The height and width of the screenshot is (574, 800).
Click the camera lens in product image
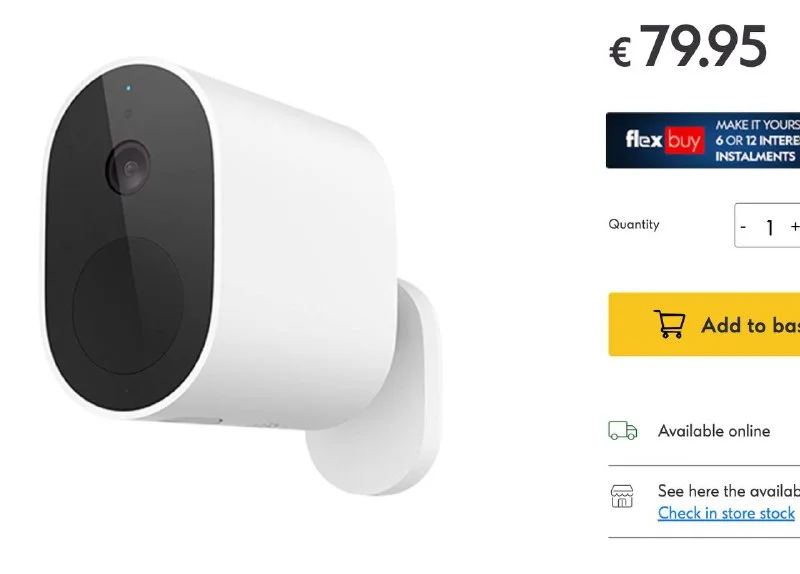tap(128, 167)
